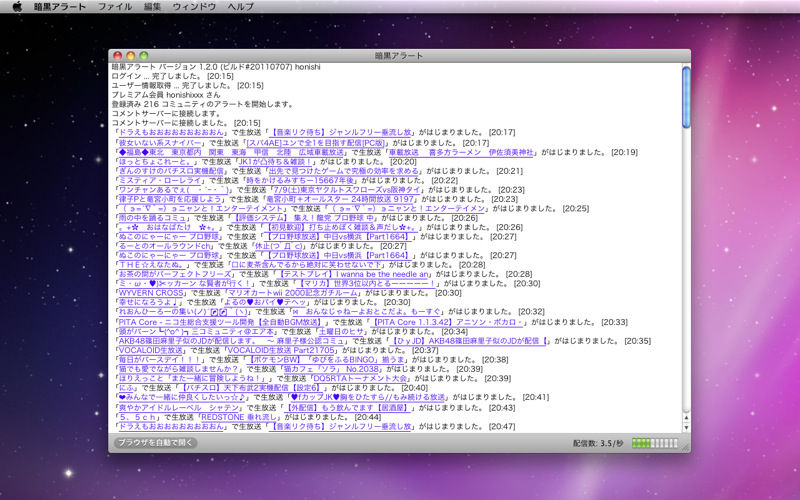Click the green 配信数 level indicator bar

pos(655,443)
